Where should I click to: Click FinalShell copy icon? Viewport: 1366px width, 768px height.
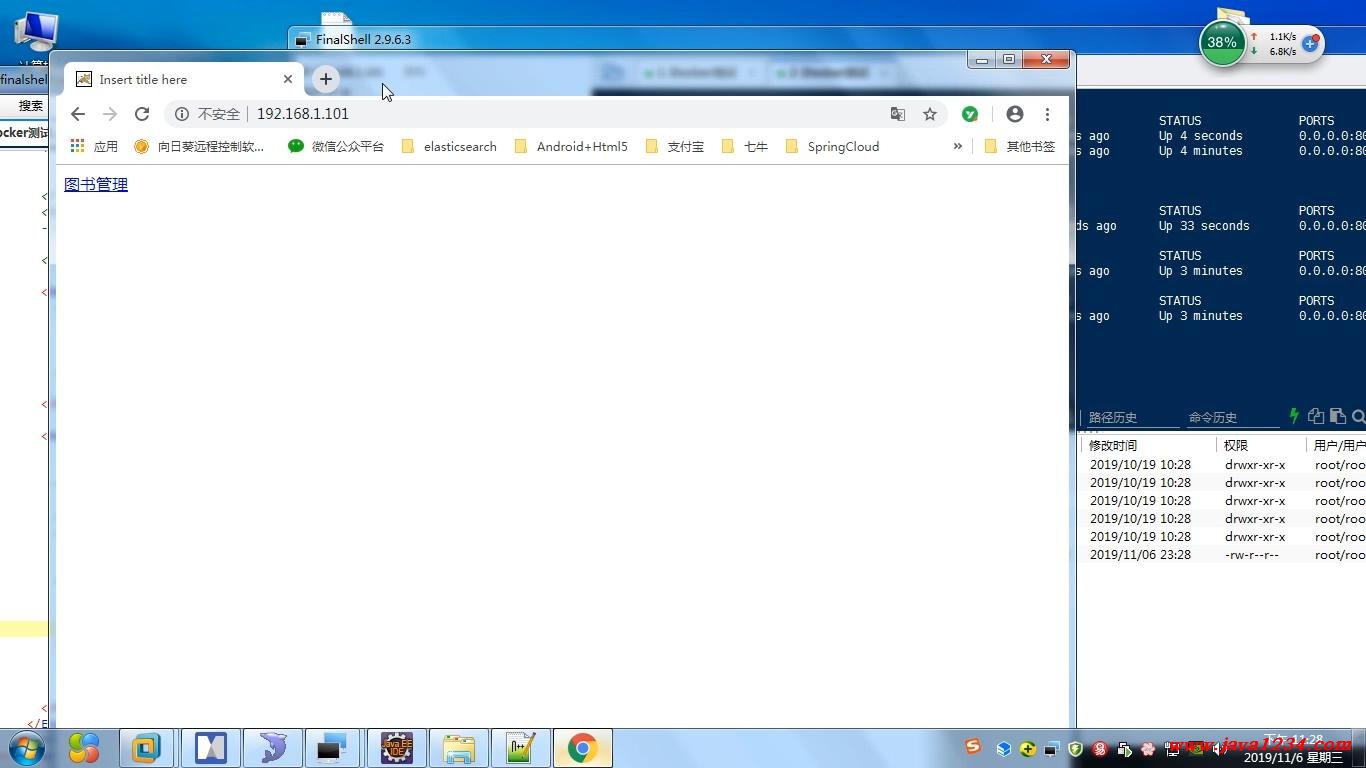[x=1316, y=416]
